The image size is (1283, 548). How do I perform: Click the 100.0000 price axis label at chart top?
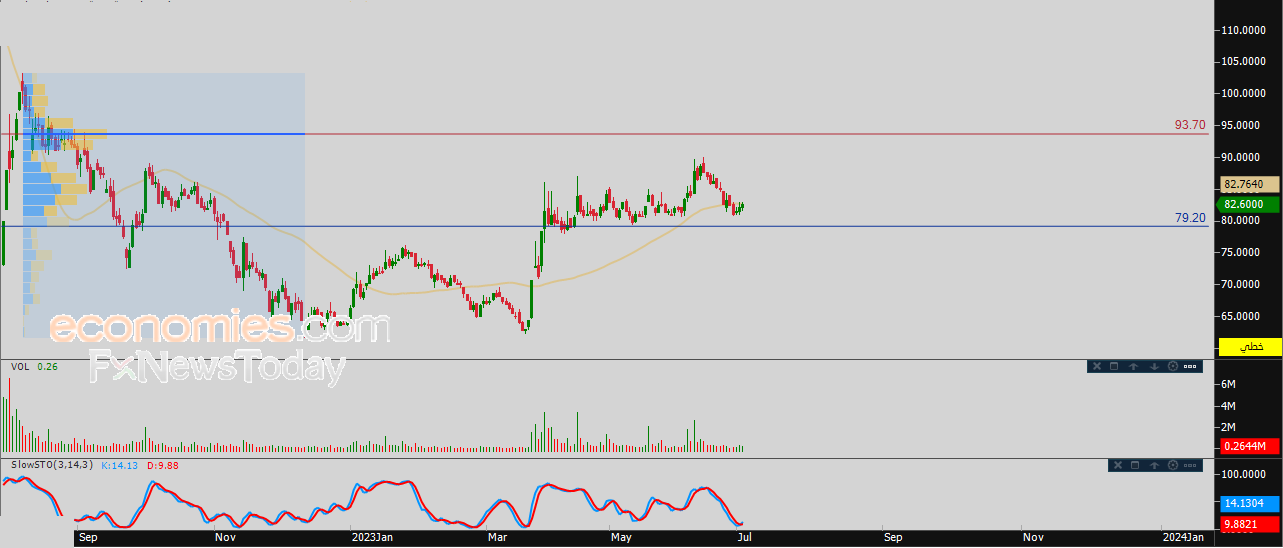(x=1245, y=94)
